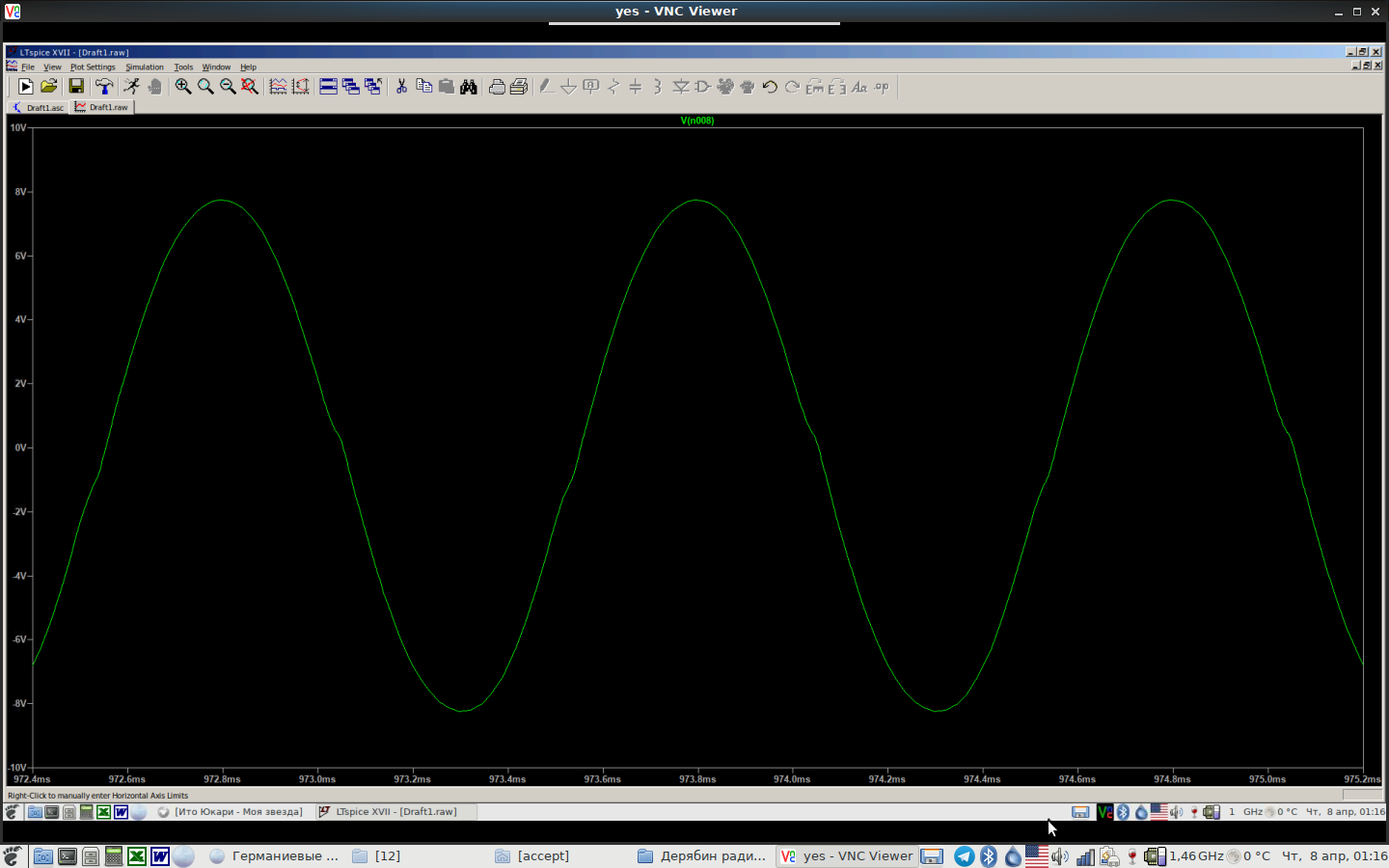The image size is (1389, 868).
Task: Click the Open folder toolbar icon
Action: [x=49, y=87]
